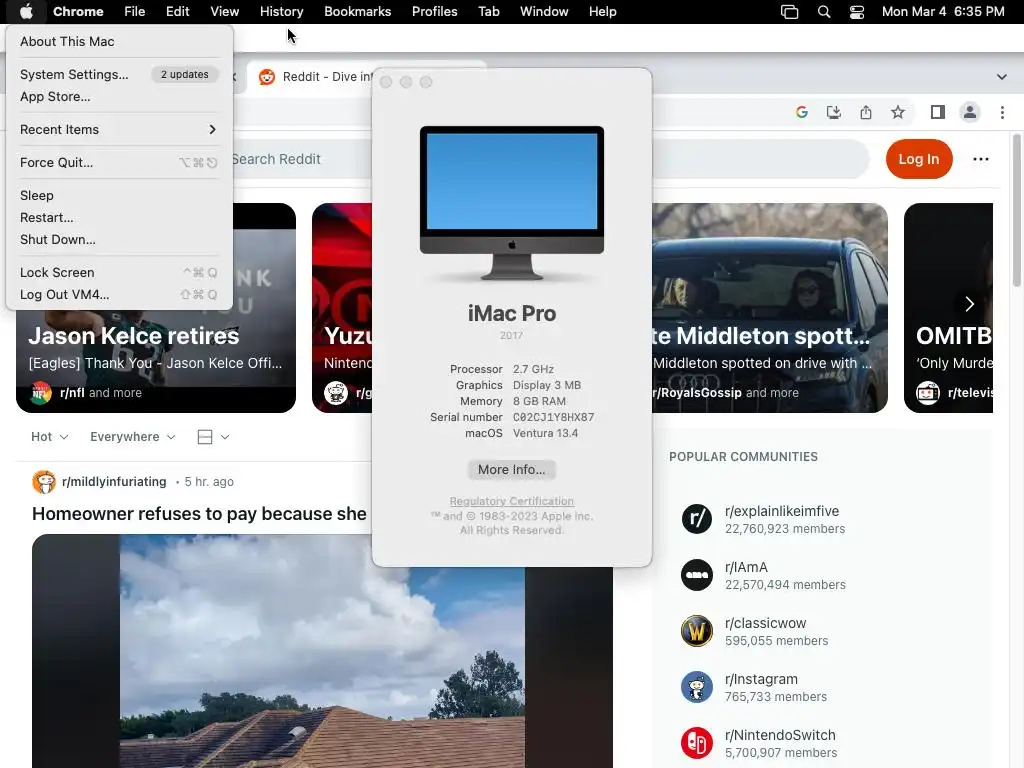Open Chrome profile avatar icon
Viewport: 1024px width, 768px height.
coord(970,112)
